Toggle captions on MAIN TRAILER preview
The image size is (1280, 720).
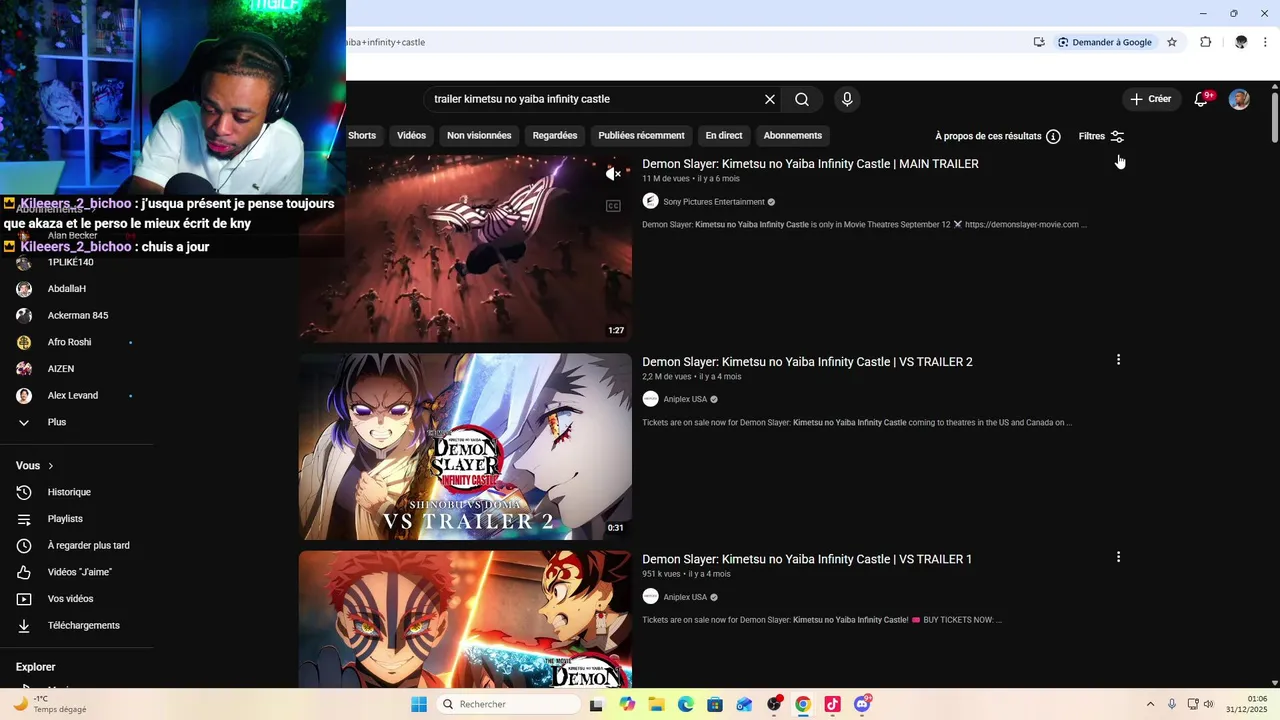pyautogui.click(x=613, y=206)
